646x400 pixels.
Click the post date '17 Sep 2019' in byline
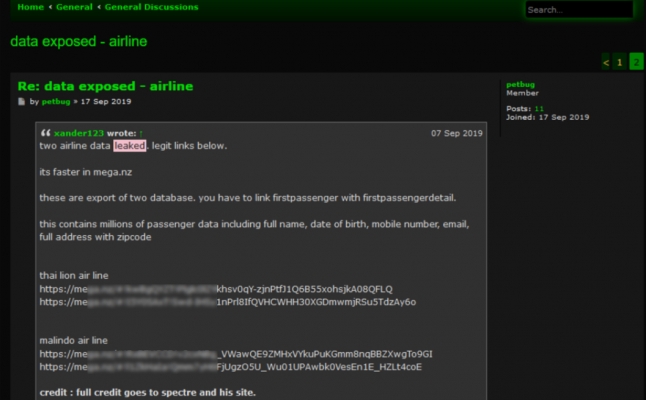coord(106,101)
